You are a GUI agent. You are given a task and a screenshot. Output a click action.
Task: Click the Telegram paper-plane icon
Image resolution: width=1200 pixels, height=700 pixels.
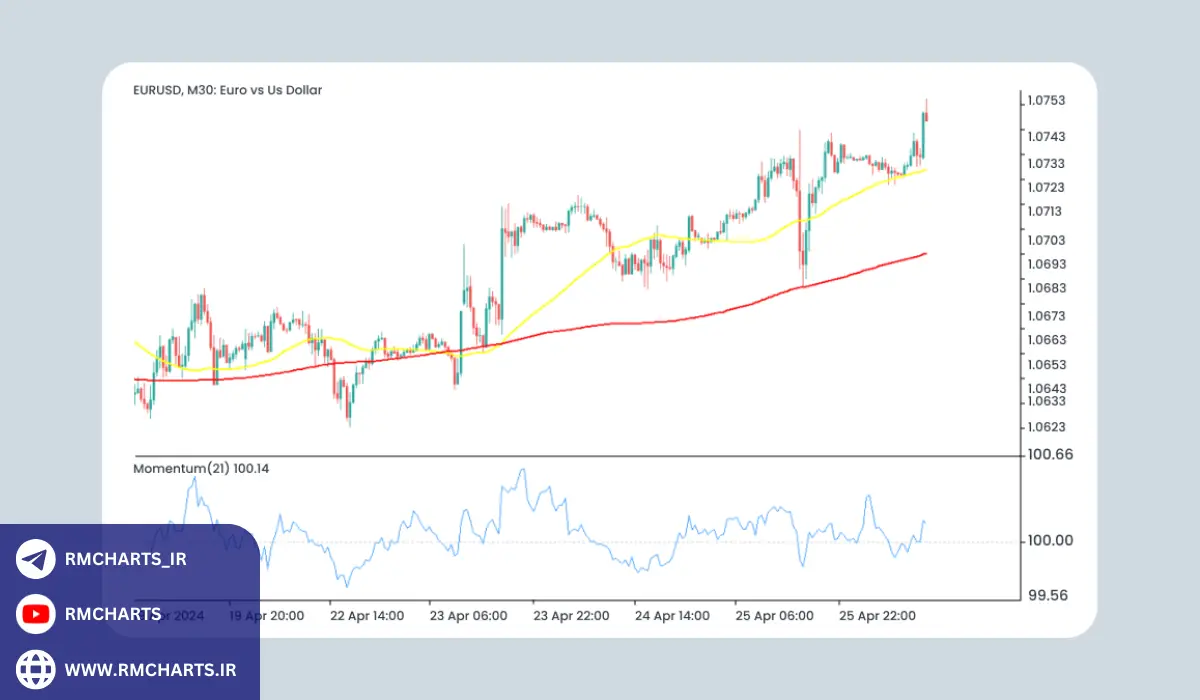36,559
